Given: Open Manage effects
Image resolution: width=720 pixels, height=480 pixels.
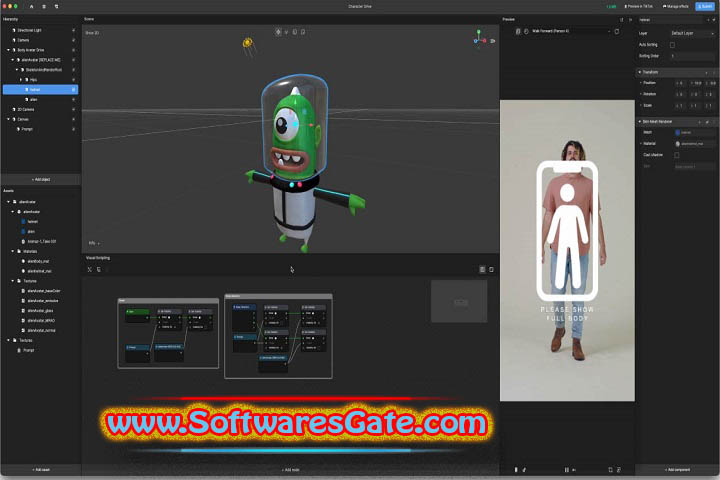Looking at the screenshot, I should [675, 6].
